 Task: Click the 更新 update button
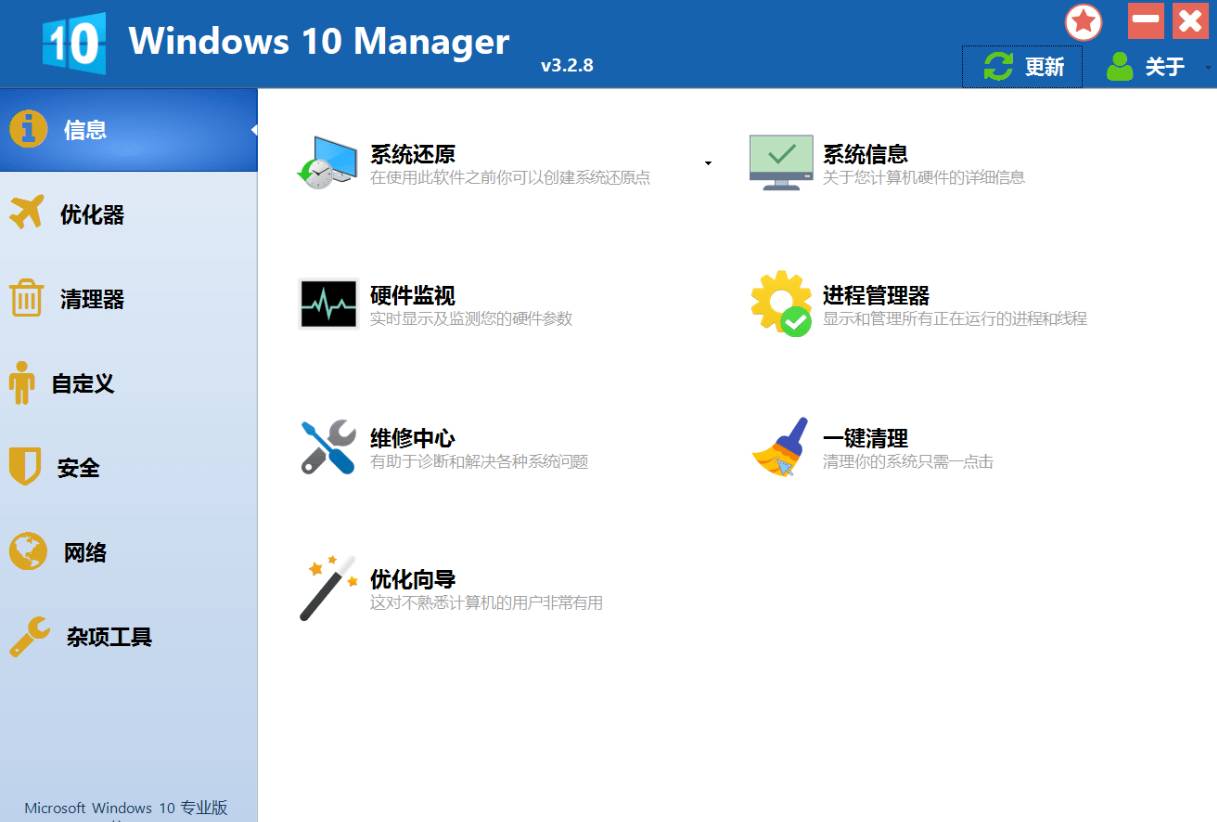coord(1022,66)
